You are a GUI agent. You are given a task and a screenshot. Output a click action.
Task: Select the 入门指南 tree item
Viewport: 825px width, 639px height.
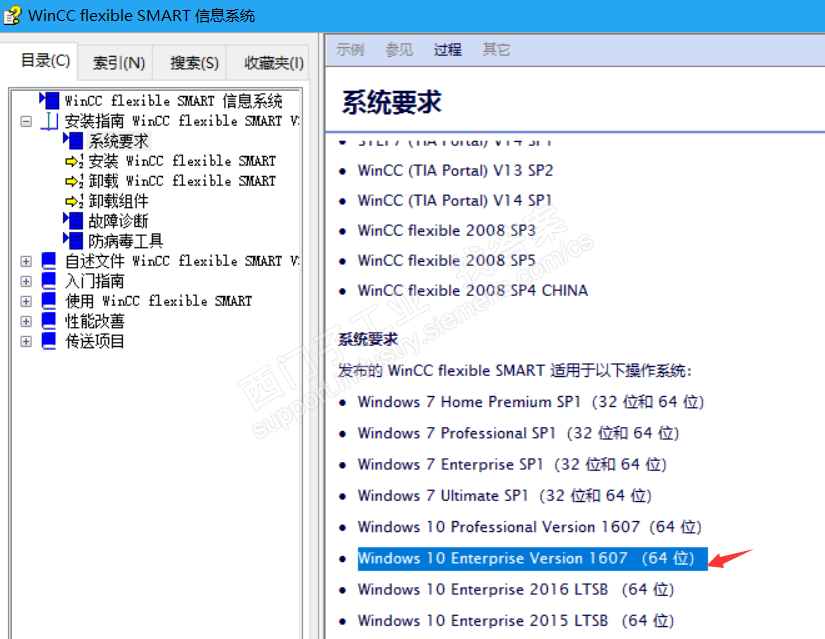[95, 281]
